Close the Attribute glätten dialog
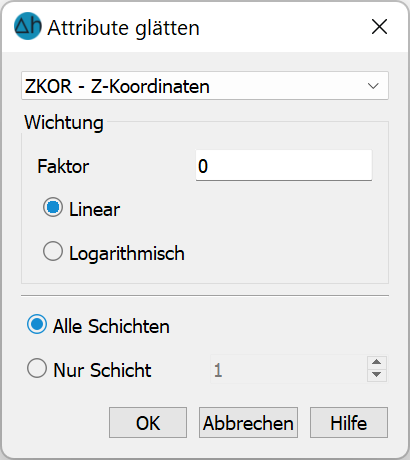This screenshot has height=460, width=410. (379, 27)
